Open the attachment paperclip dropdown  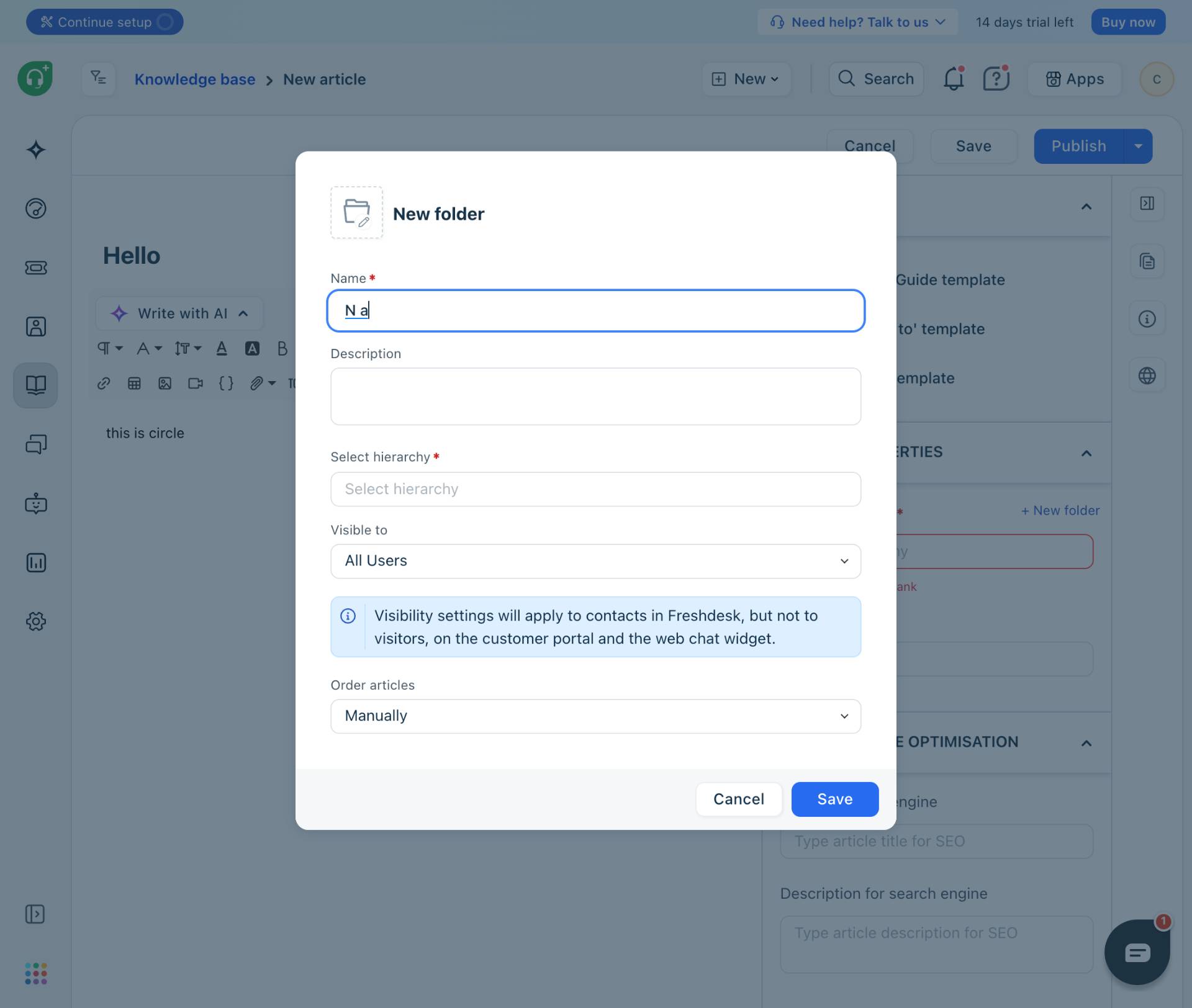[263, 384]
